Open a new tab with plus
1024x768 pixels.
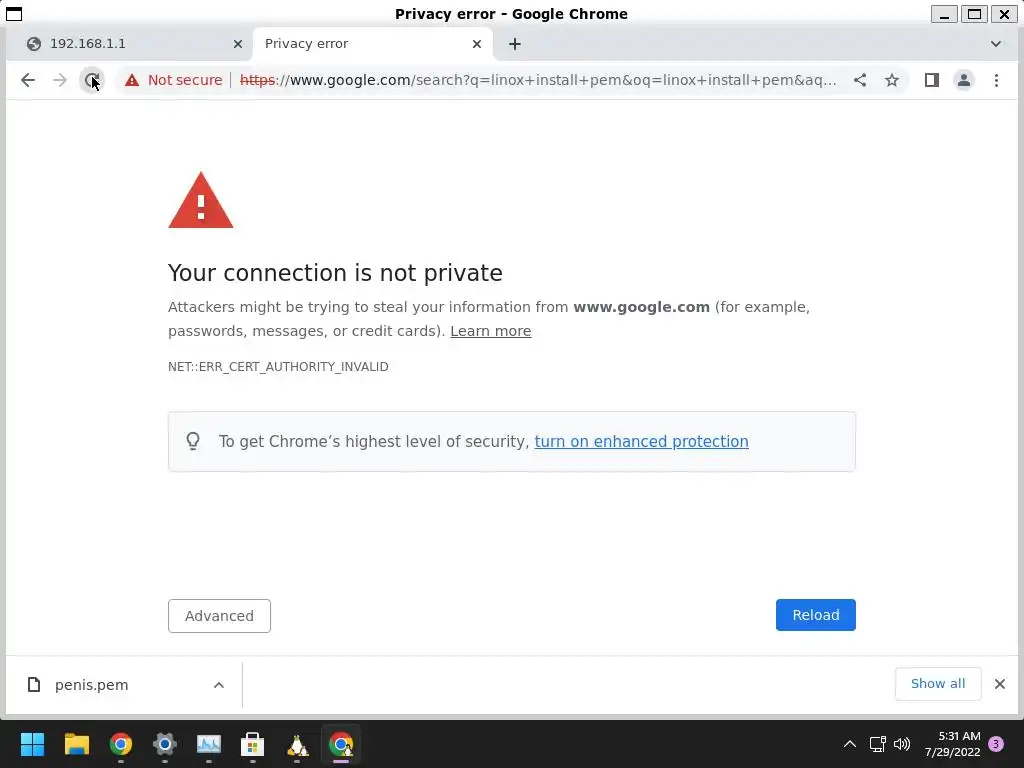pyautogui.click(x=515, y=44)
